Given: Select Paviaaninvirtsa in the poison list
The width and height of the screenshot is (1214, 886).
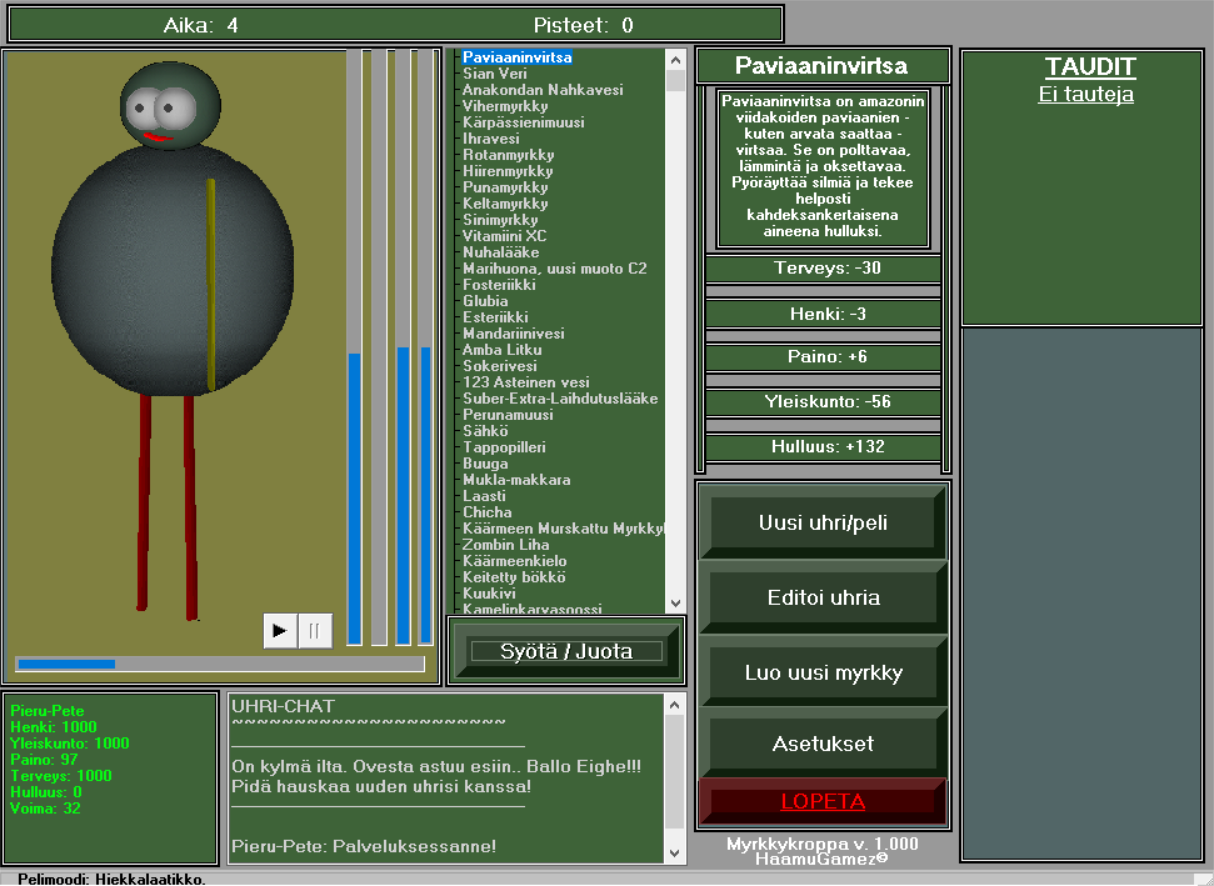Looking at the screenshot, I should pos(517,58).
